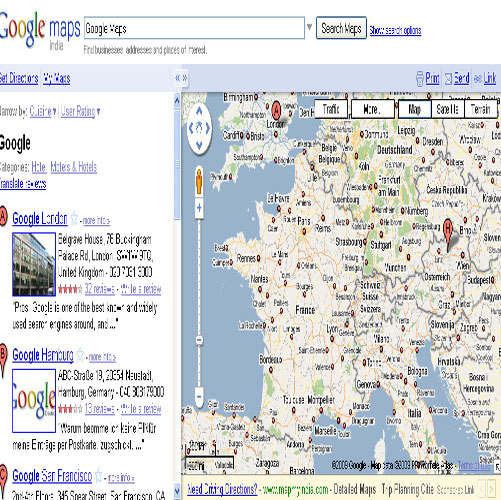The height and width of the screenshot is (500, 501).
Task: Write a review for Google London
Action: [x=141, y=289]
